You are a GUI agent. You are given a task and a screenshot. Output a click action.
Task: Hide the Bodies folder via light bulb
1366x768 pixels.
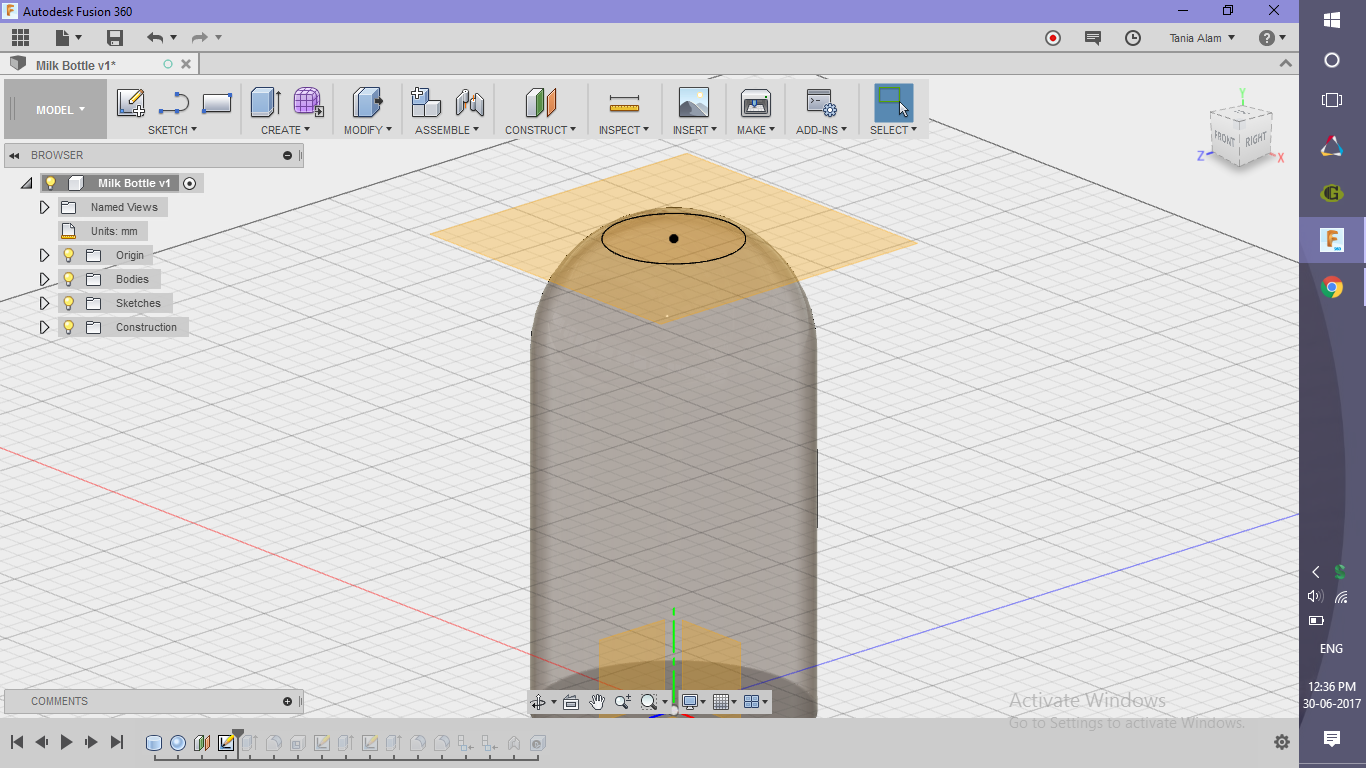point(69,279)
